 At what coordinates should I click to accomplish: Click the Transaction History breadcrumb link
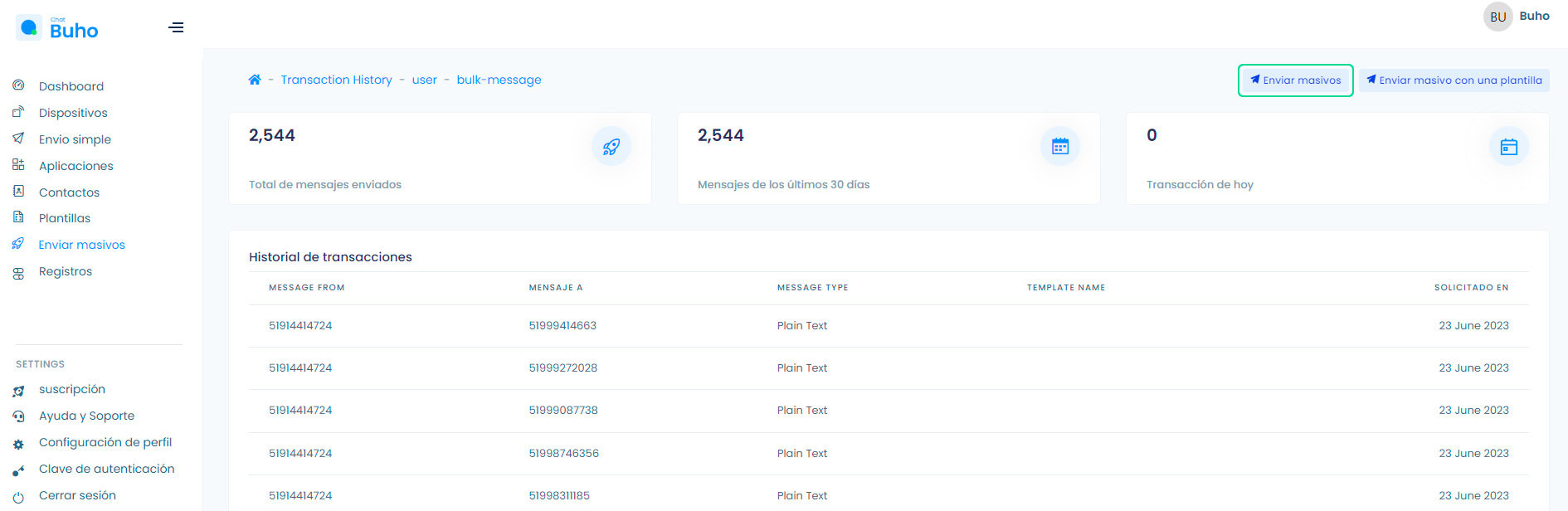[336, 80]
